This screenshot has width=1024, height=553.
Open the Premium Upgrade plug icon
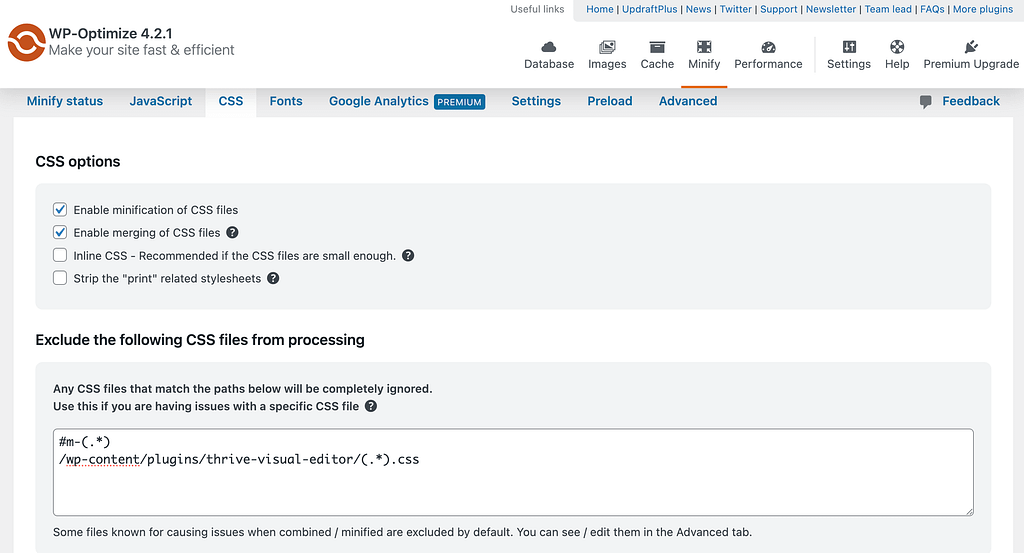click(x=971, y=47)
